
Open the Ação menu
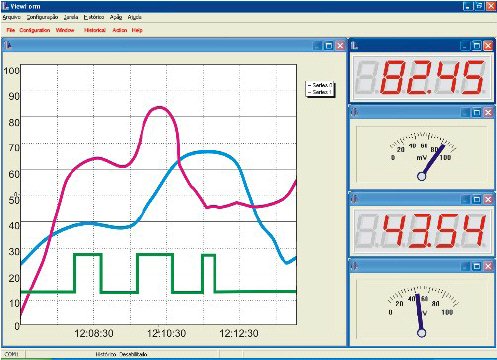116,17
